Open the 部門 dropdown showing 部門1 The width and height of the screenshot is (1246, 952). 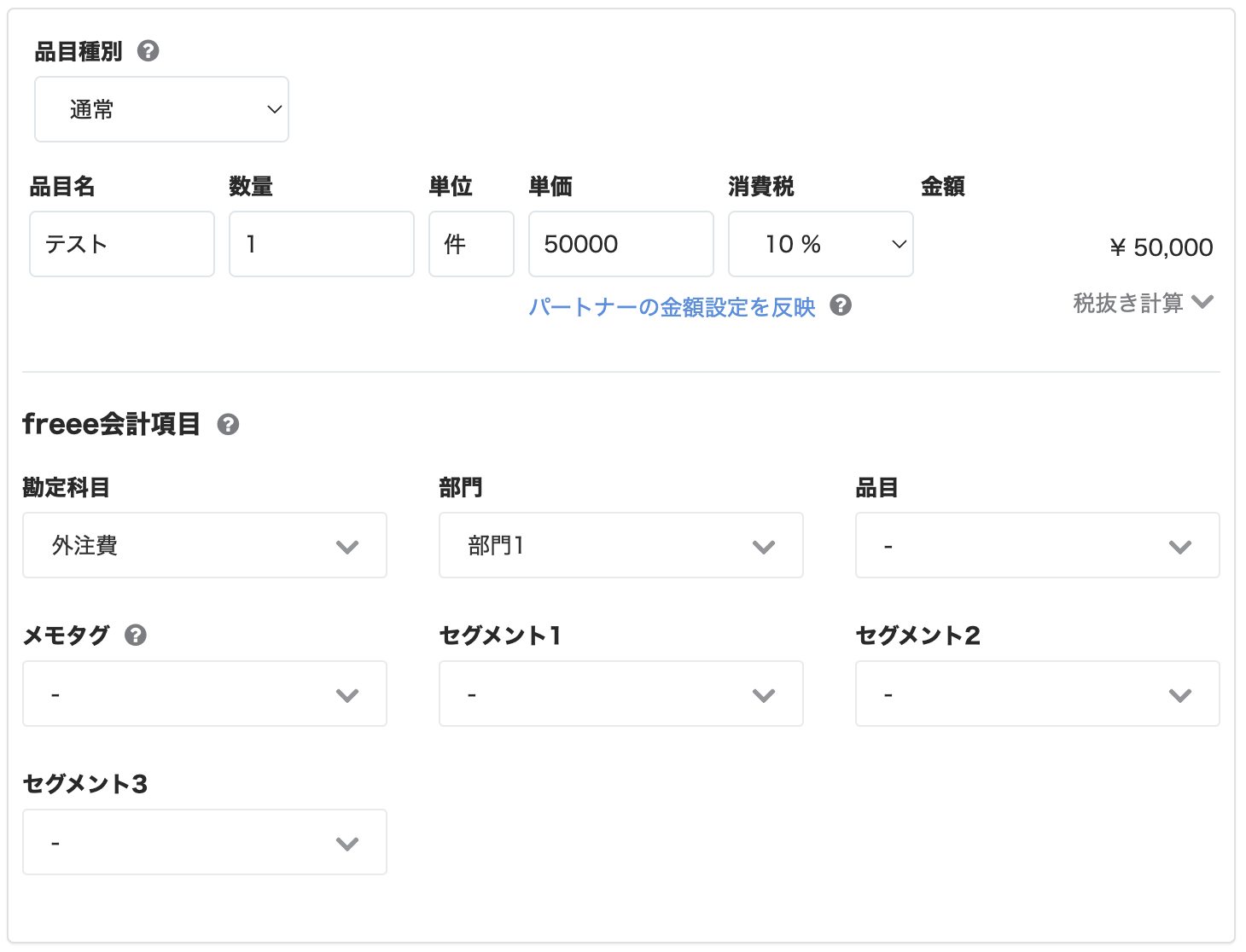(x=621, y=545)
